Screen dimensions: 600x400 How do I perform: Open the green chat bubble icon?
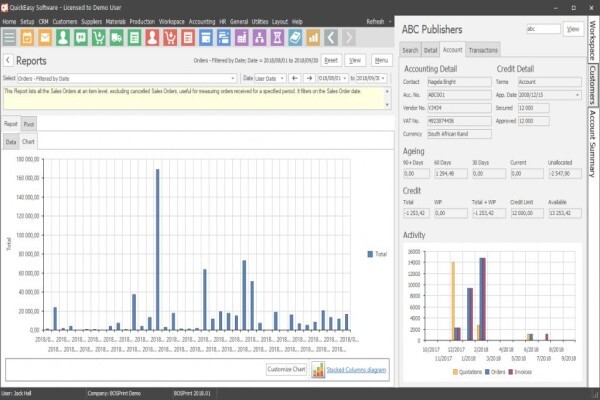(81, 38)
